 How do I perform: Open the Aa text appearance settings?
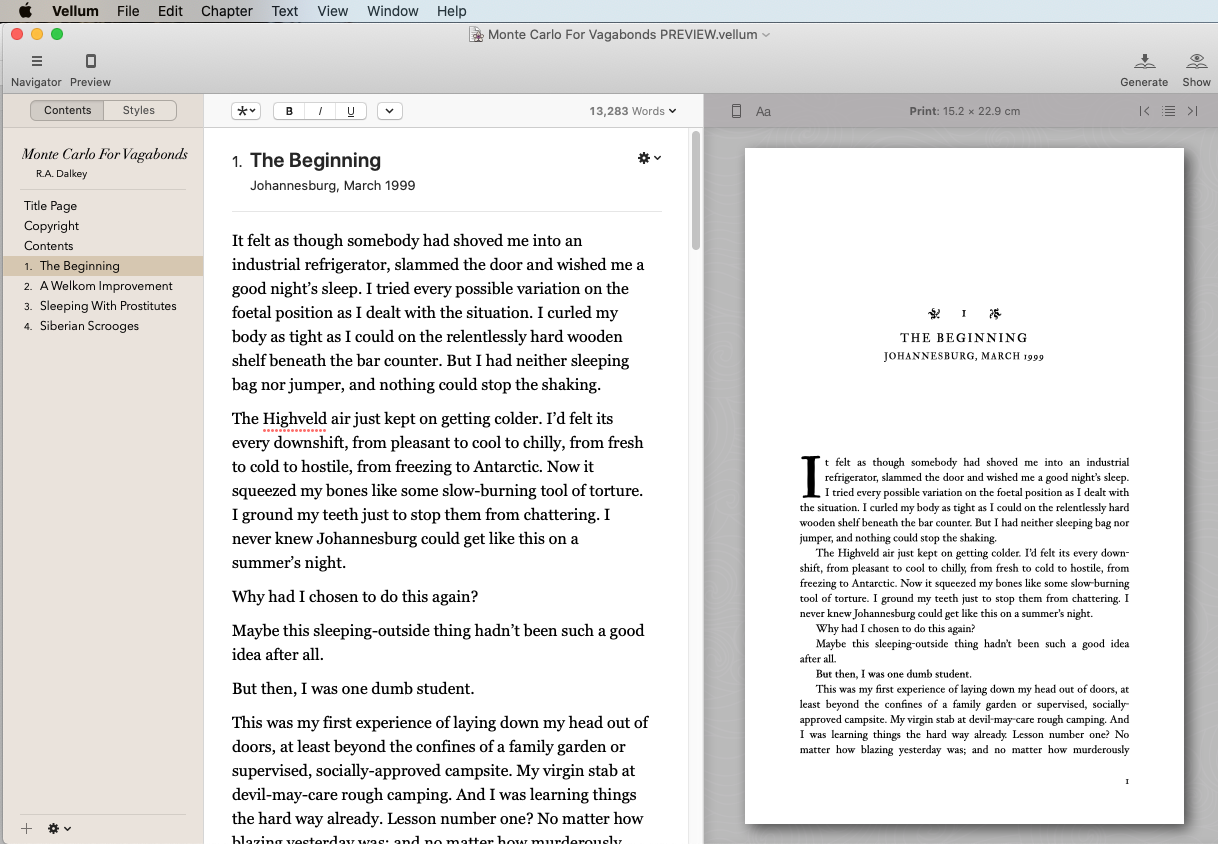[x=763, y=111]
